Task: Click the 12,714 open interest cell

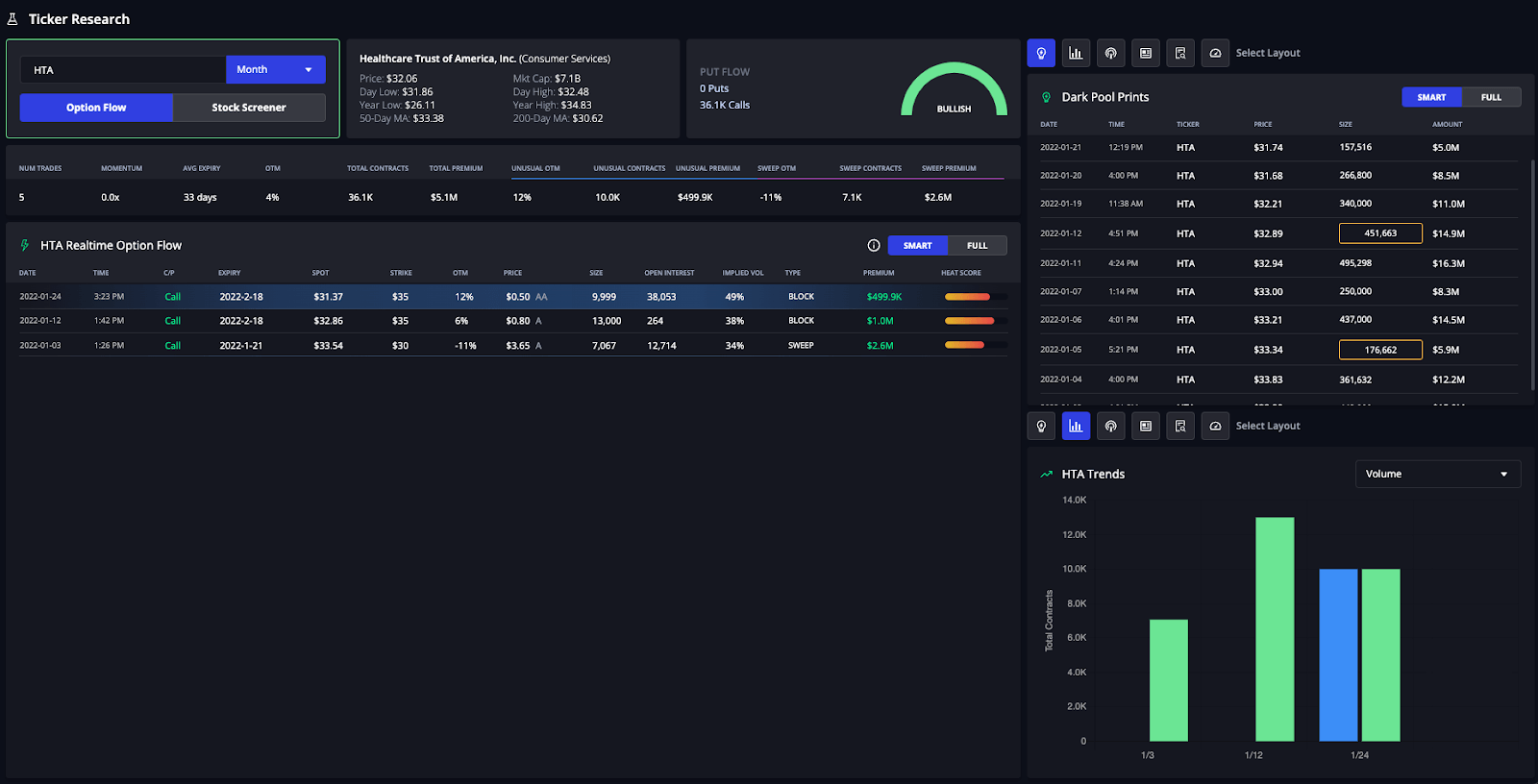Action: pyautogui.click(x=661, y=346)
